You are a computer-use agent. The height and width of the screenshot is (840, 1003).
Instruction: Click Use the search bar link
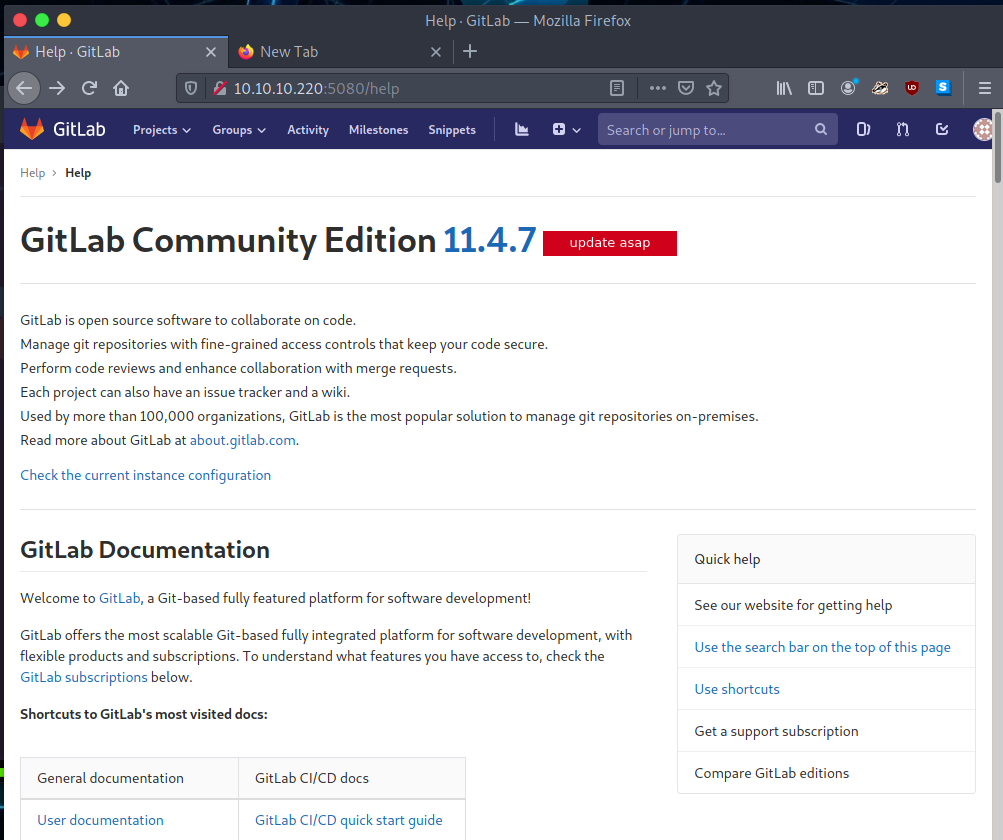tap(822, 647)
